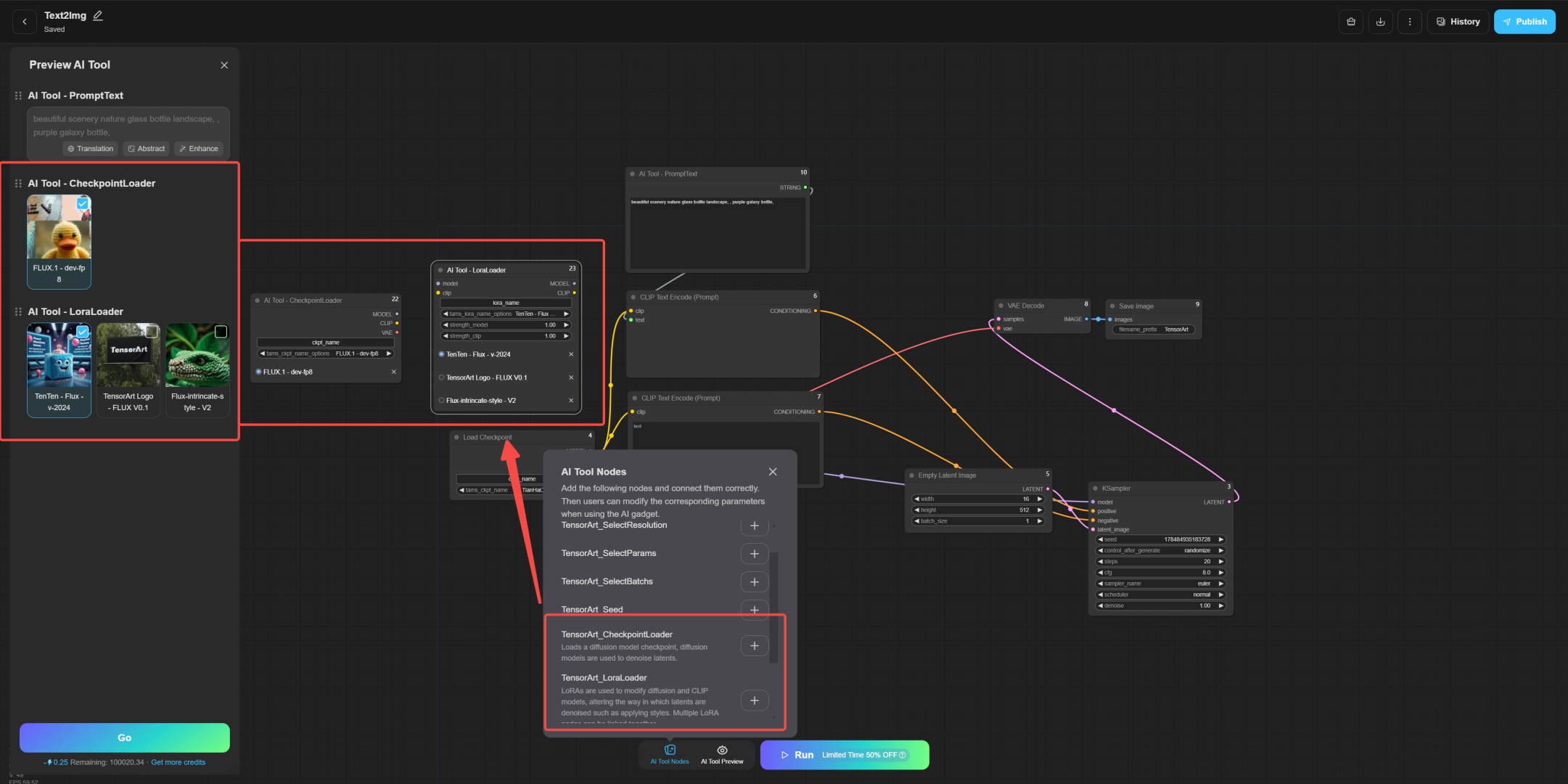Screen dimensions: 1568x784
Task: Toggle checkbox on TensorArt Logo LoRA thumbnail
Action: 152,332
